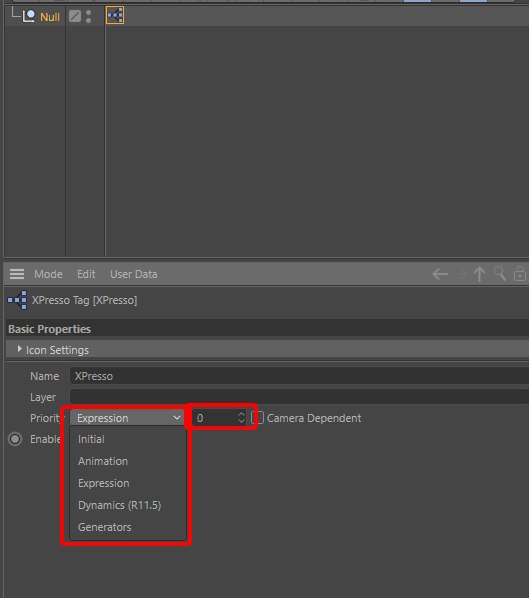Toggle the Null visibility dots
The width and height of the screenshot is (529, 598).
point(88,16)
